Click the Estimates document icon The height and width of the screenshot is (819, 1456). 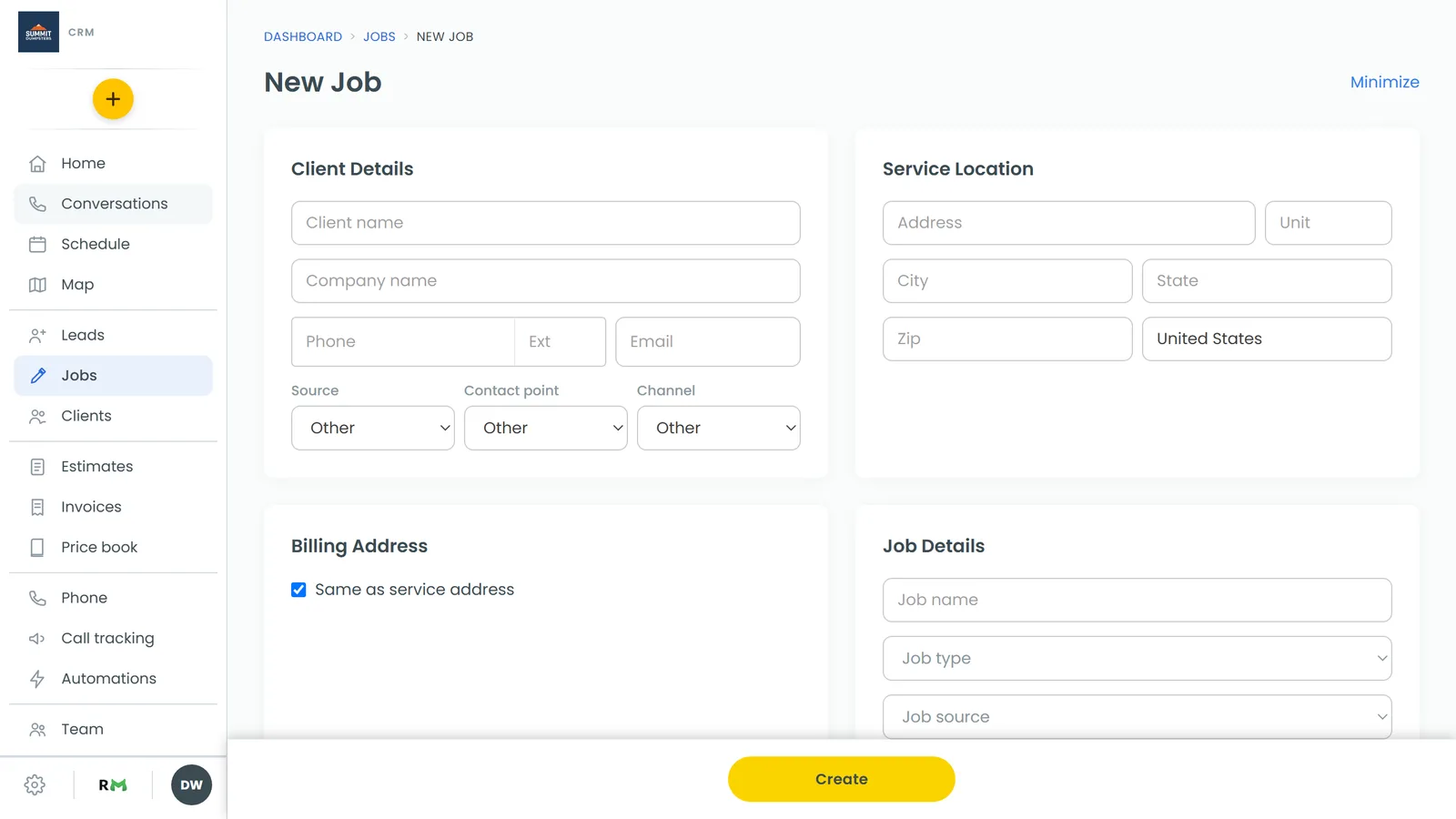pyautogui.click(x=37, y=467)
